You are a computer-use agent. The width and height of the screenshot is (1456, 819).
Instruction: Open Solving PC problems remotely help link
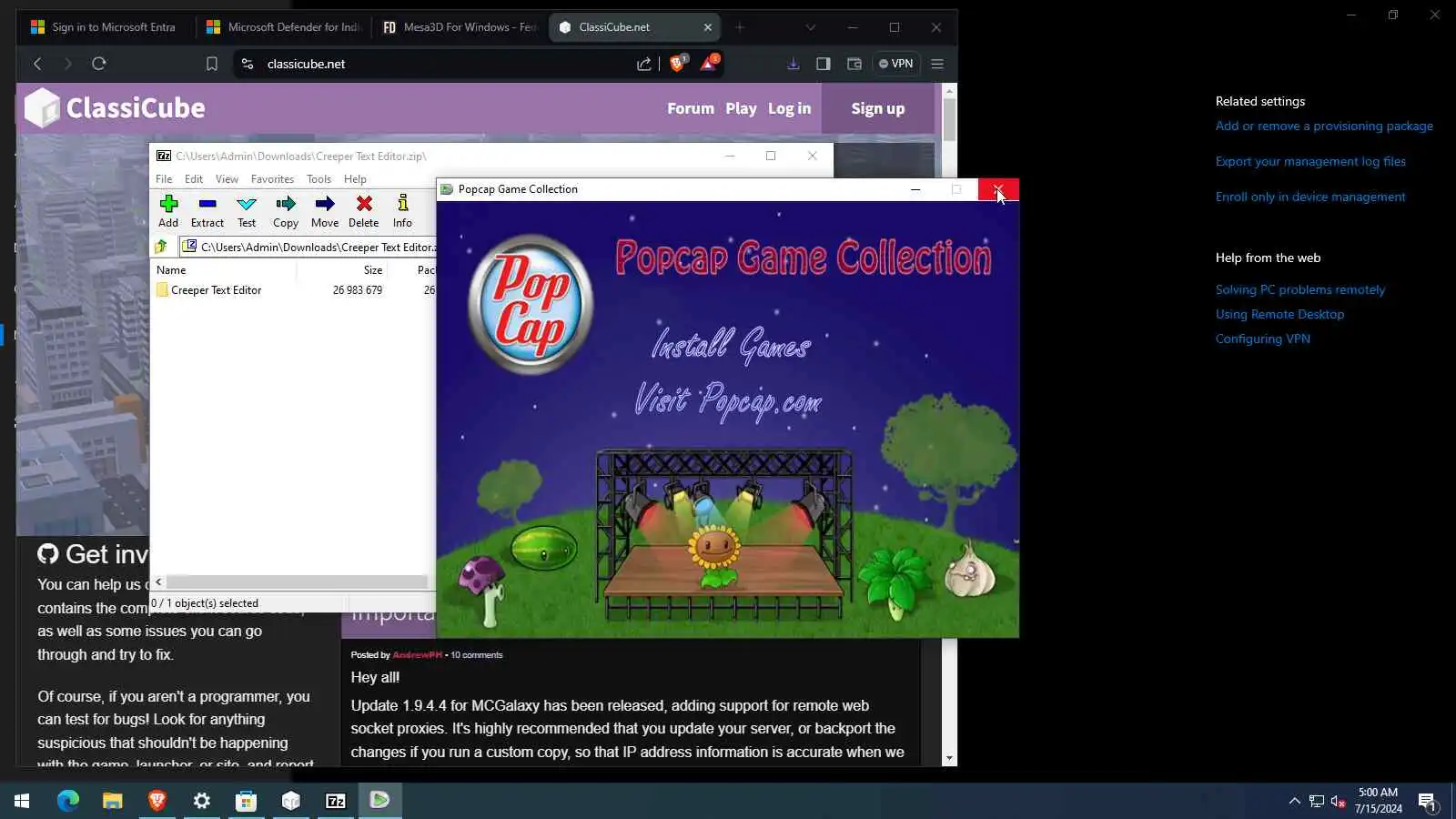[x=1300, y=290]
